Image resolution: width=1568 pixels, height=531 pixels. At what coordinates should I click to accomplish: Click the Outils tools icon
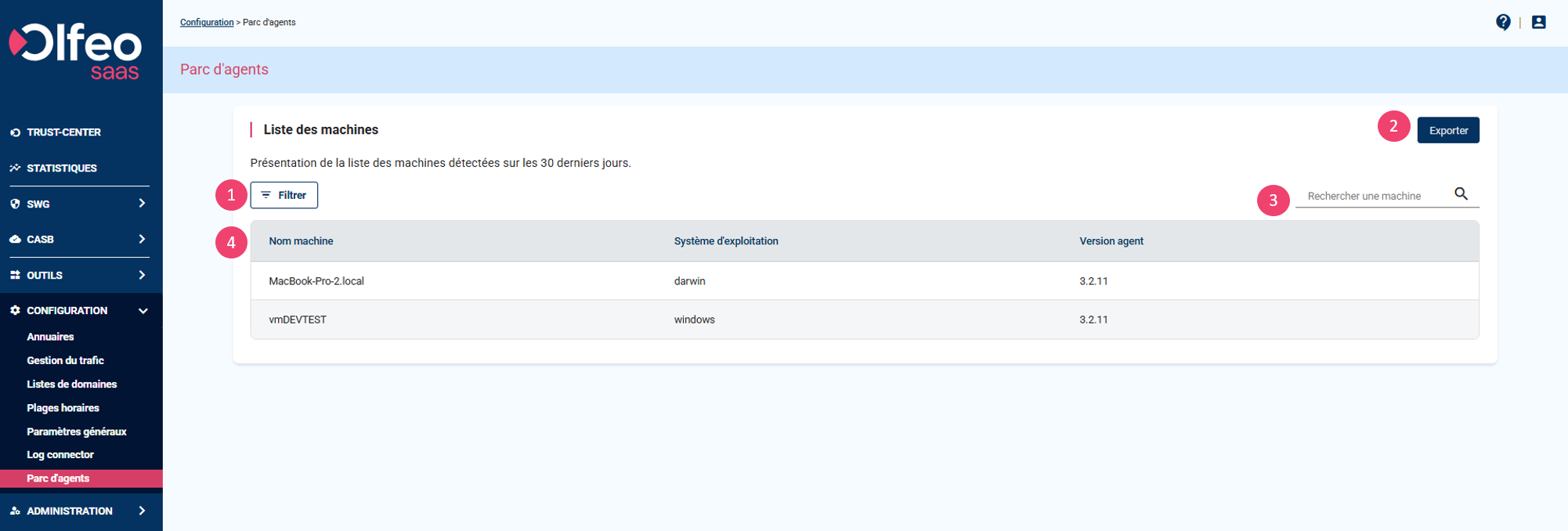tap(15, 275)
